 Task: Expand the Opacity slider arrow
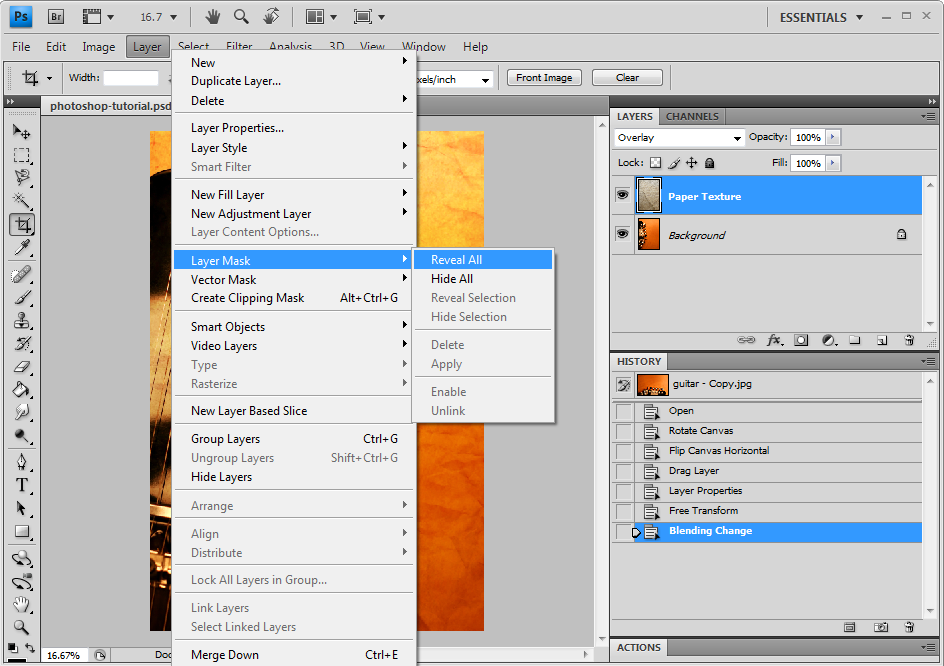coord(833,138)
